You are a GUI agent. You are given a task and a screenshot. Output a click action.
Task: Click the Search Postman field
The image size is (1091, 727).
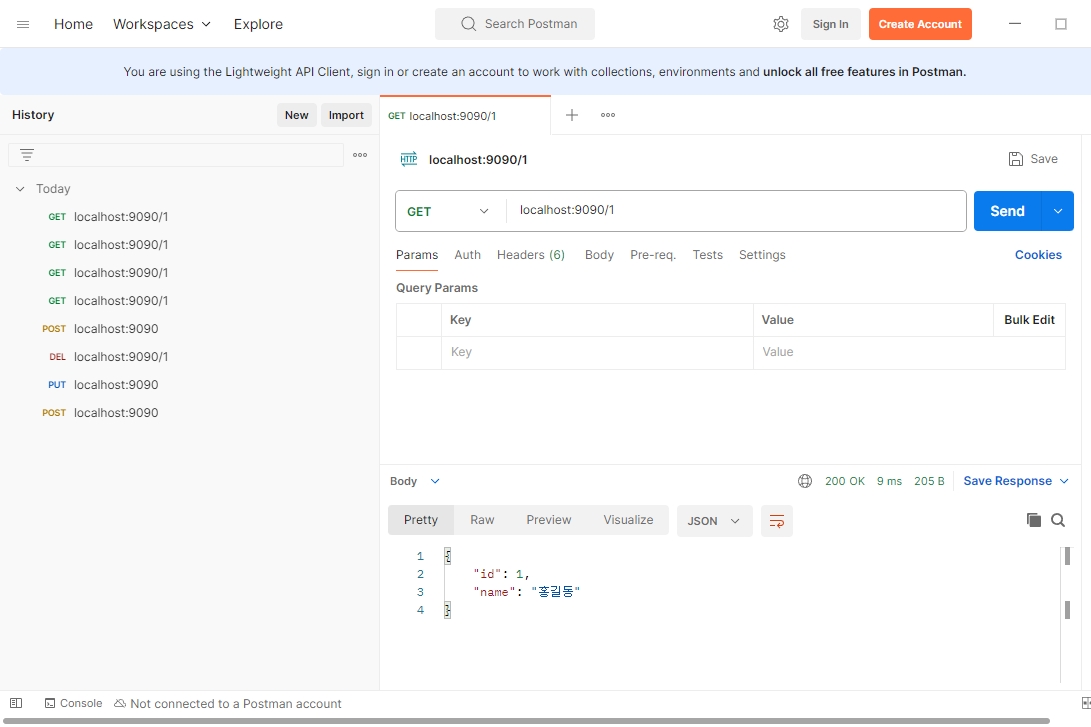point(515,24)
